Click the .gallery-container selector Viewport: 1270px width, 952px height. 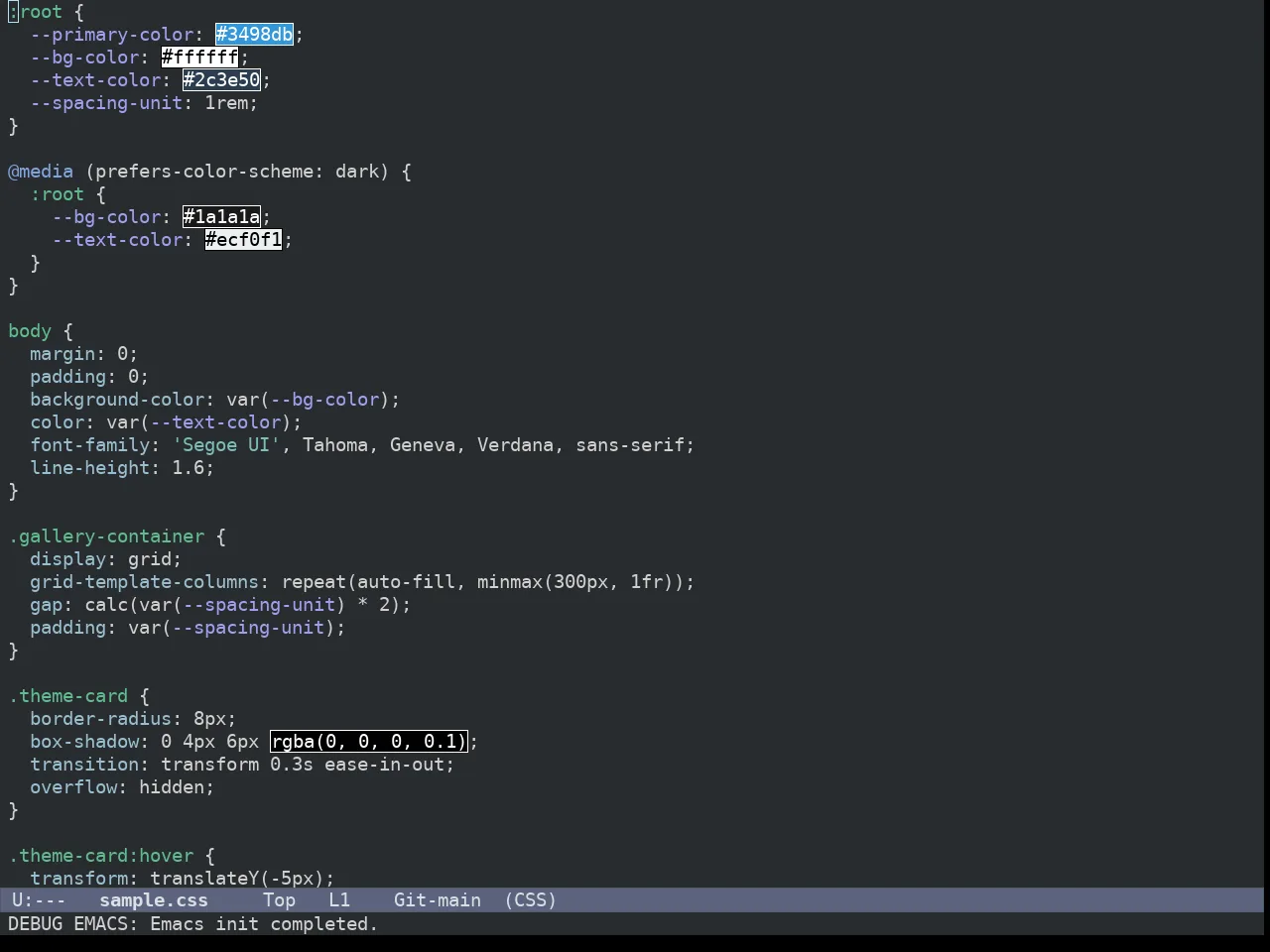pos(106,536)
